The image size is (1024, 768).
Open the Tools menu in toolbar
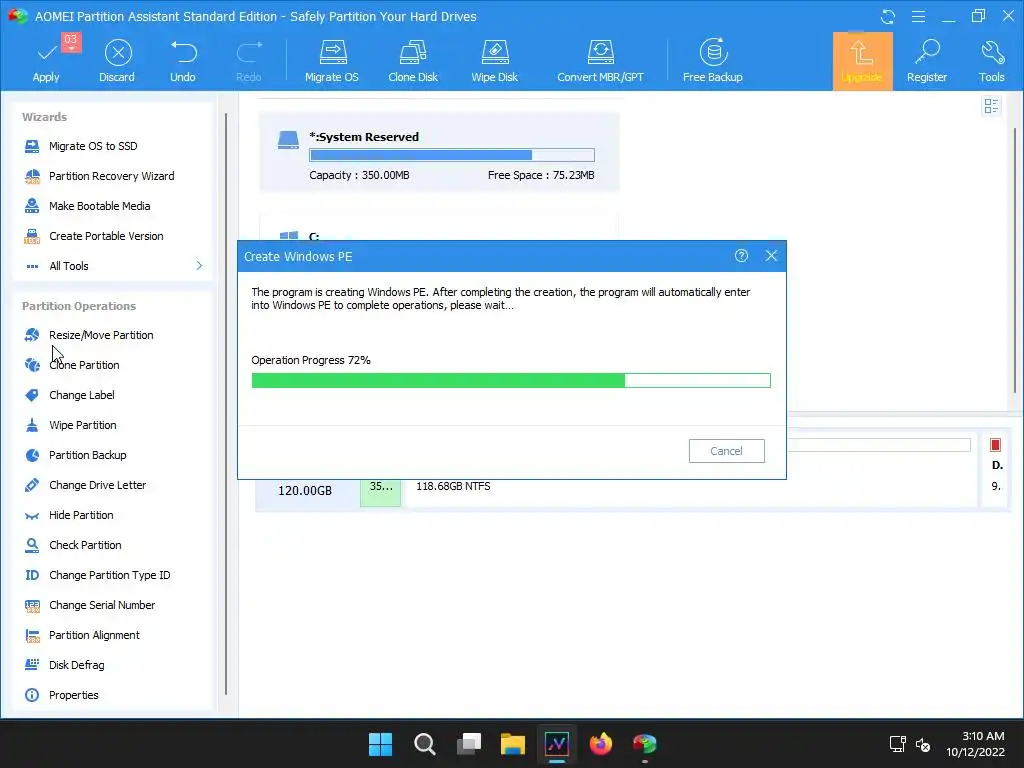point(991,60)
